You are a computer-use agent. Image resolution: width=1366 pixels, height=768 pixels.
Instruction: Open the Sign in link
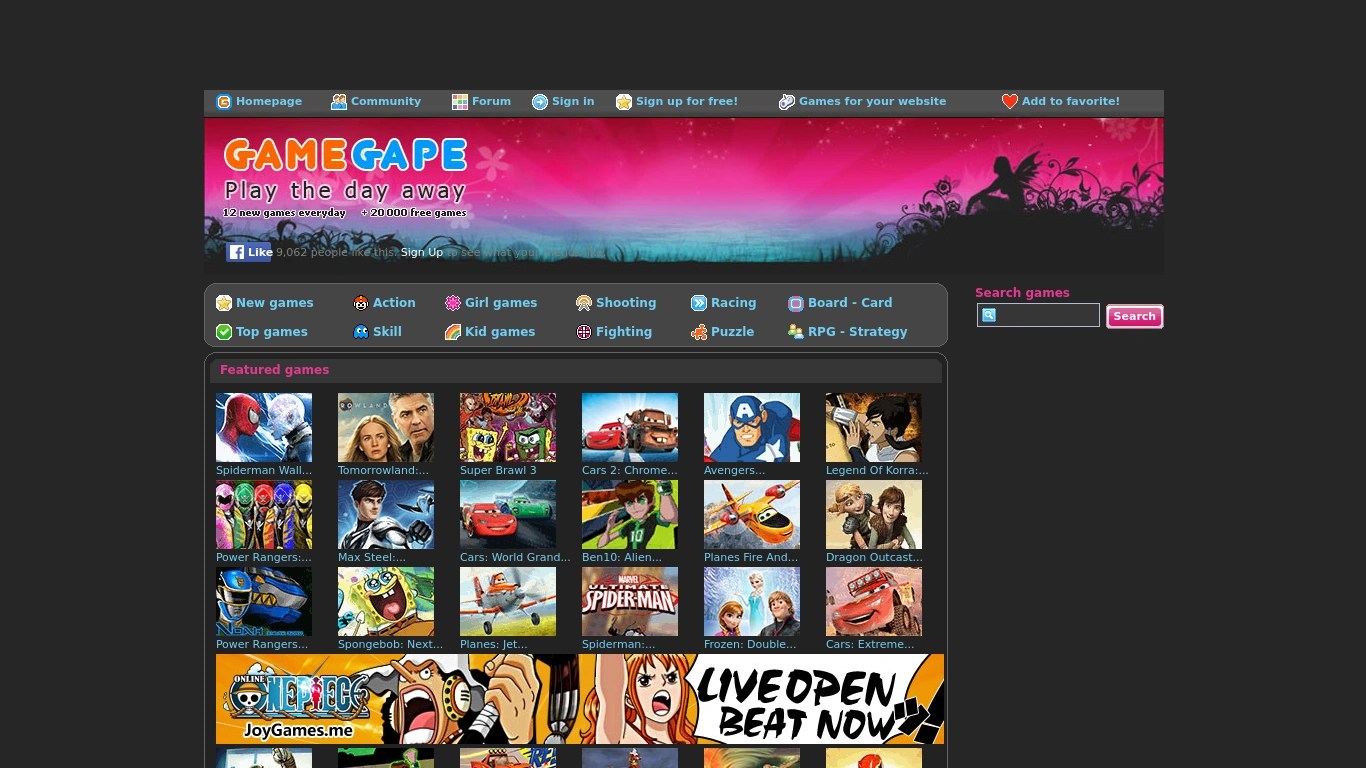[563, 102]
